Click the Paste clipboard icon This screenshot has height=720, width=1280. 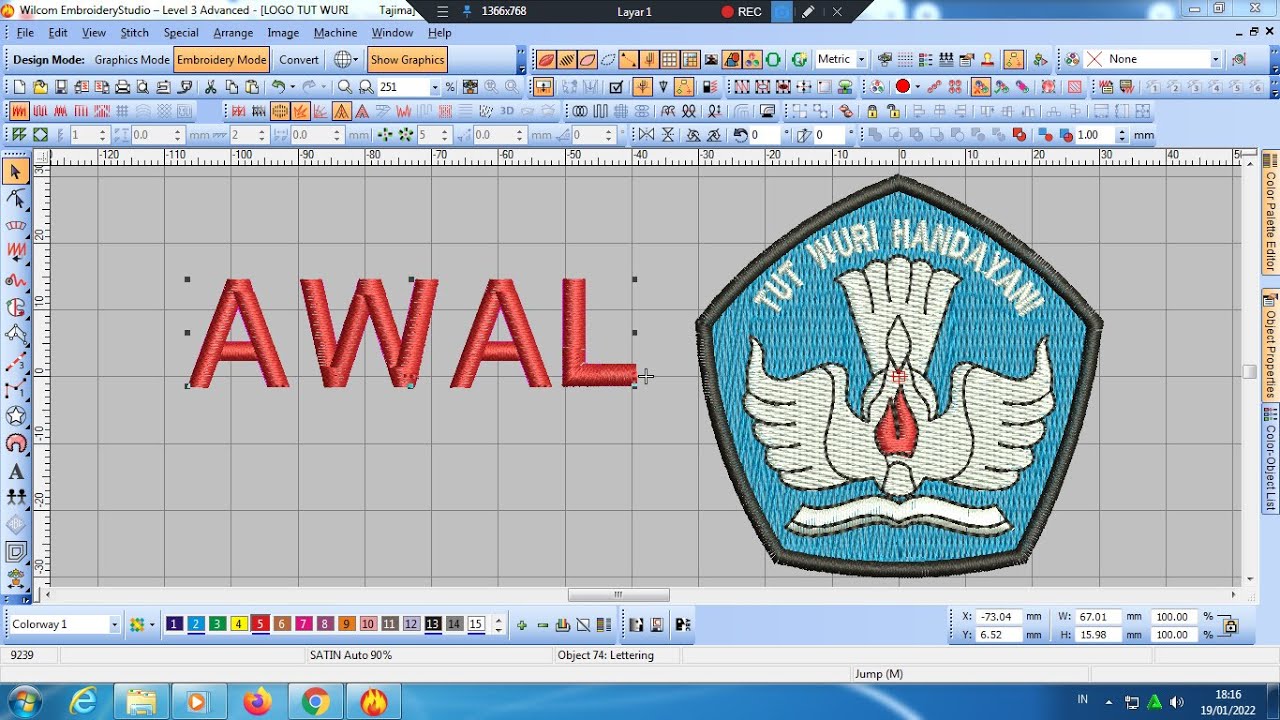pyautogui.click(x=253, y=87)
